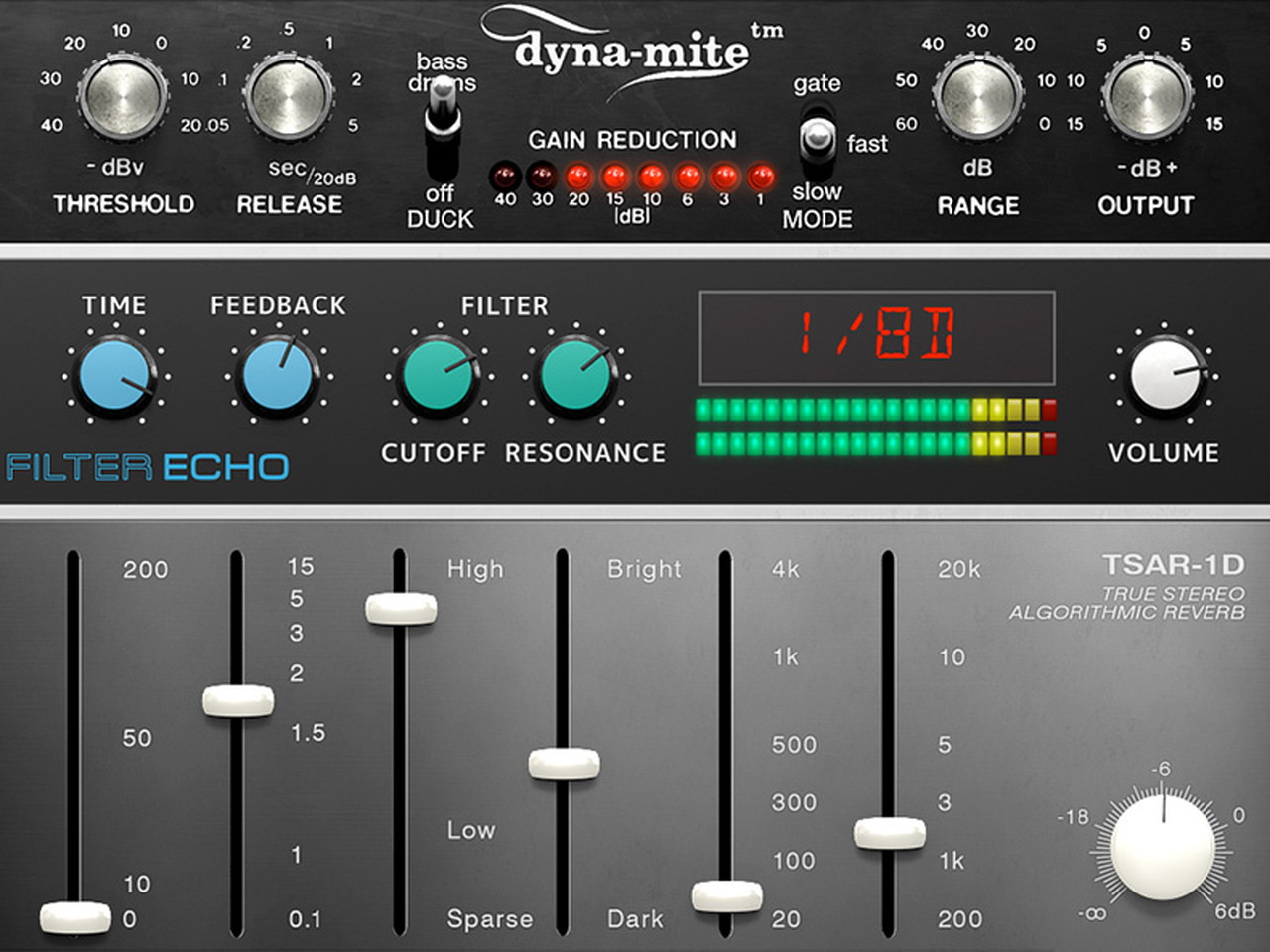The width and height of the screenshot is (1270, 952).
Task: Click the green Resonance knob
Action: pos(575,377)
